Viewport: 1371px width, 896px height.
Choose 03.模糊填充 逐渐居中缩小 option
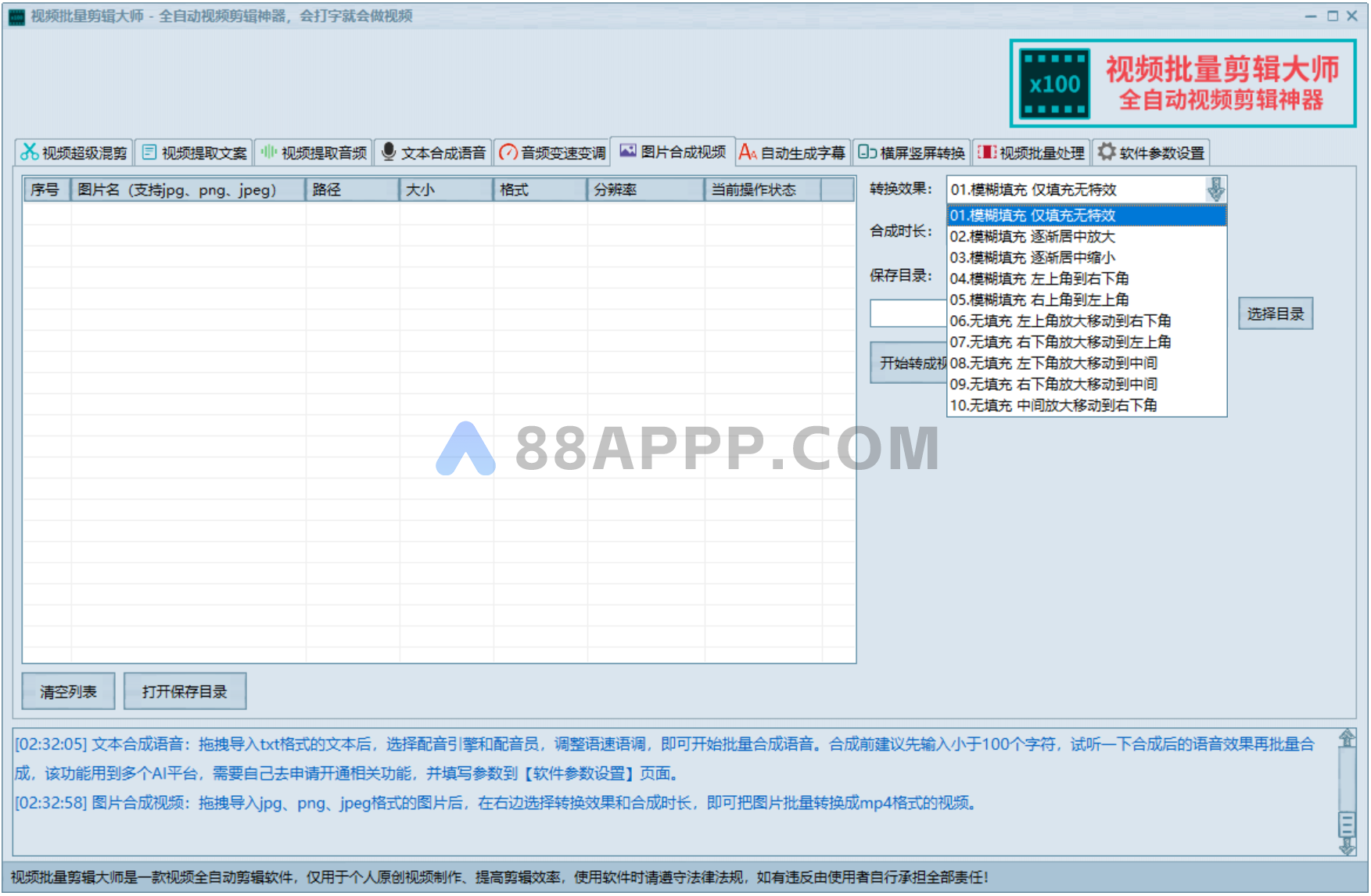(x=1086, y=257)
